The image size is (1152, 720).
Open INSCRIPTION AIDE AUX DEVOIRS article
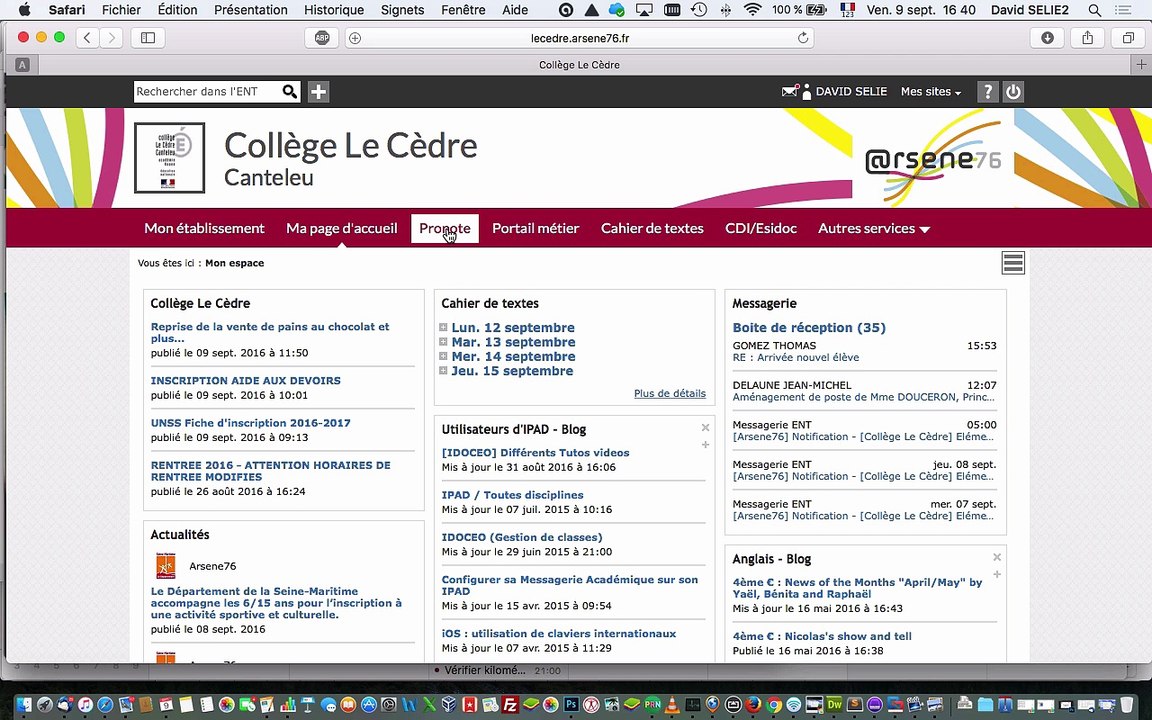click(245, 381)
